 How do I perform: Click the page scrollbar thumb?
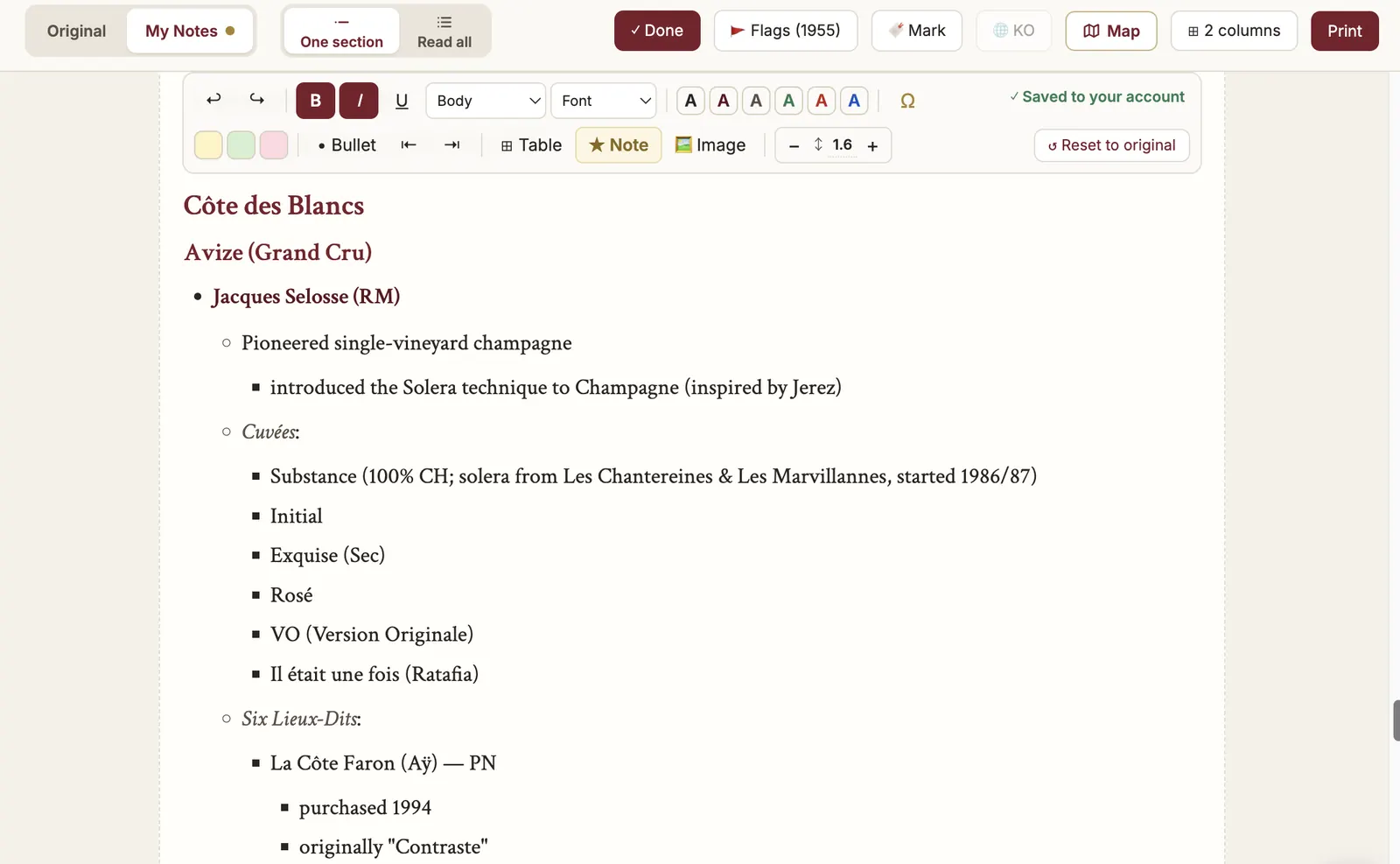1396,720
